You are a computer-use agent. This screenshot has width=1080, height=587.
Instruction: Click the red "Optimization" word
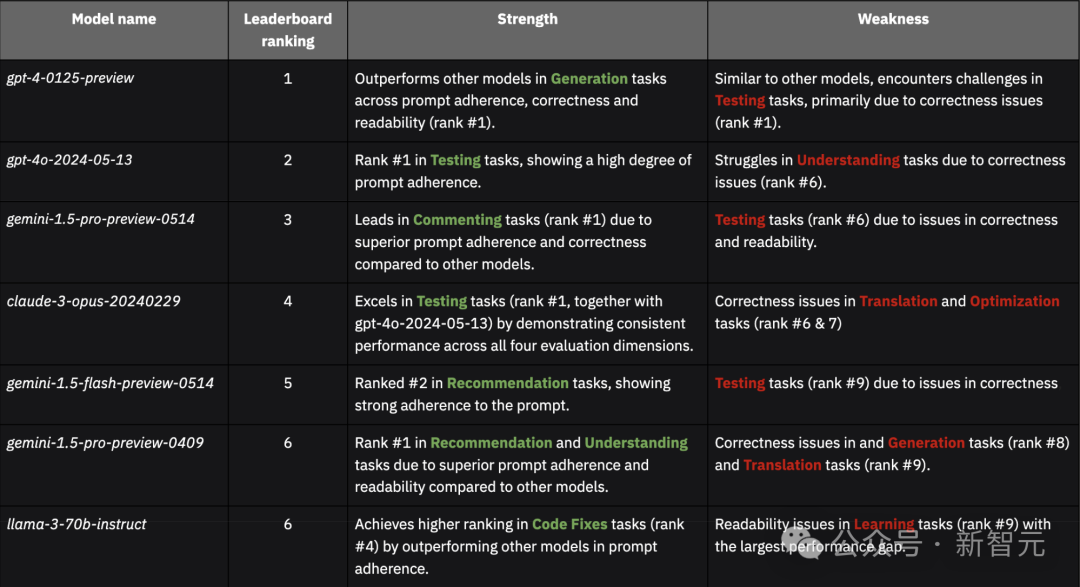pyautogui.click(x=1014, y=301)
